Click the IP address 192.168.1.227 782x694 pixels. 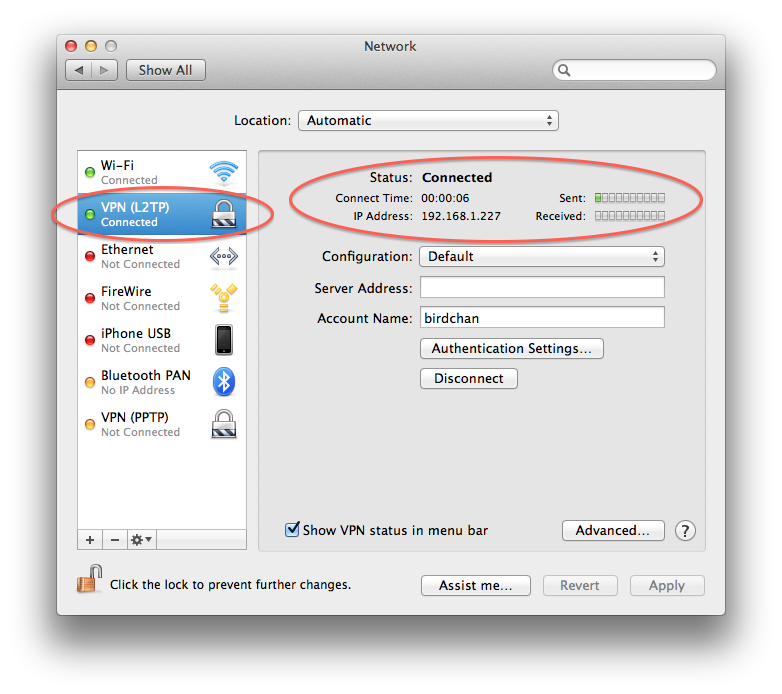(461, 216)
